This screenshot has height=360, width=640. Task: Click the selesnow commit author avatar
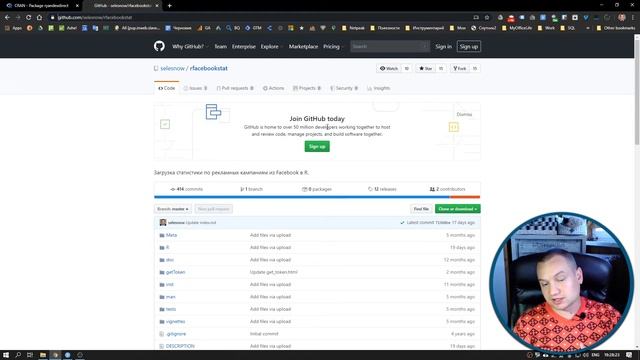click(163, 222)
